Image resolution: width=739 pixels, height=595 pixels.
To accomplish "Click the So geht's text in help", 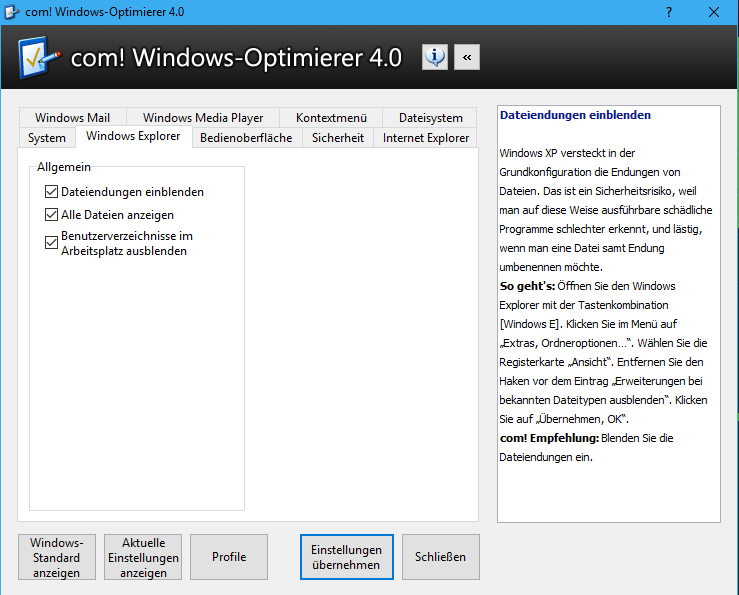I will (x=527, y=286).
